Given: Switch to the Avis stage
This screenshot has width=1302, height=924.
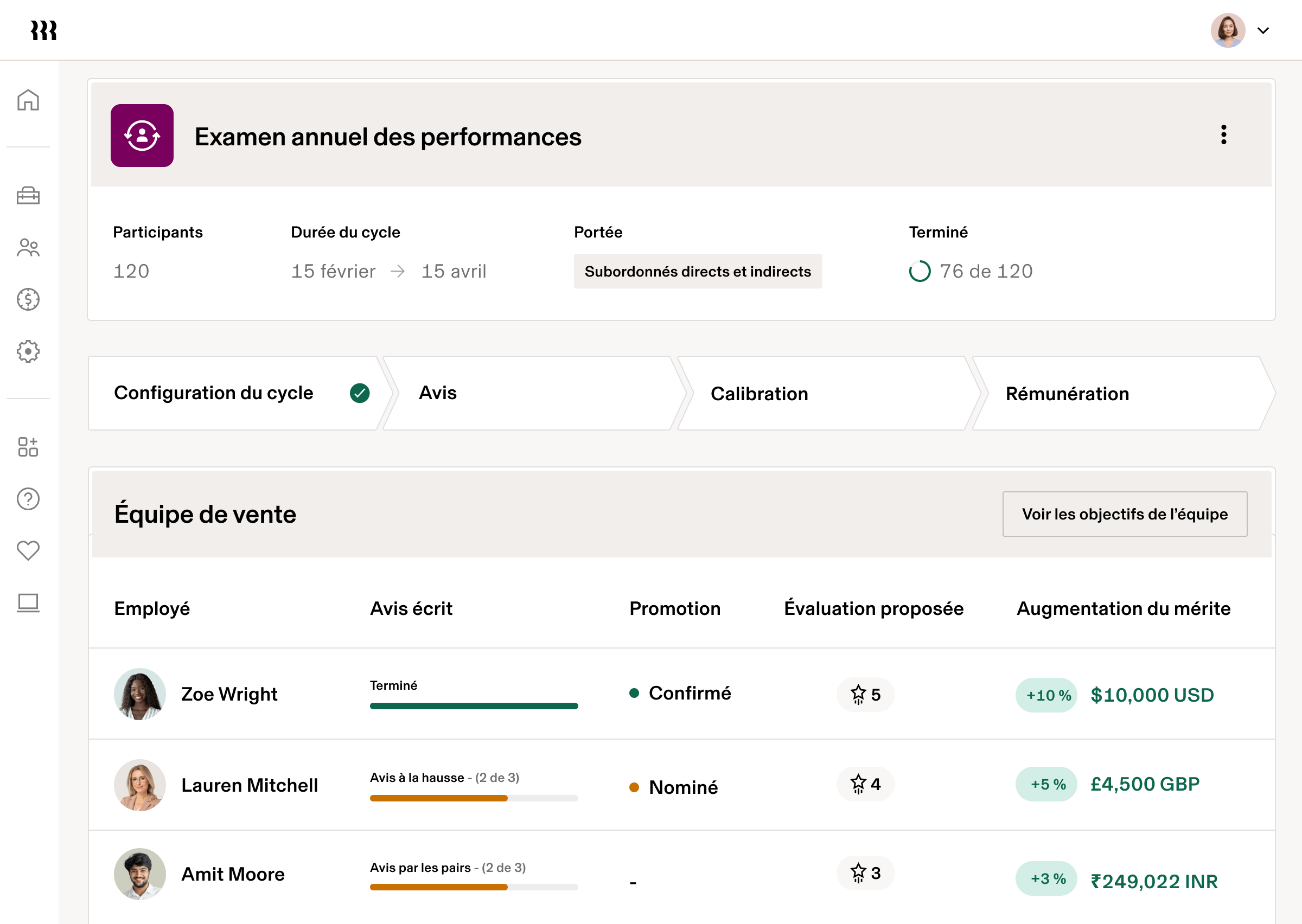Looking at the screenshot, I should coord(438,393).
